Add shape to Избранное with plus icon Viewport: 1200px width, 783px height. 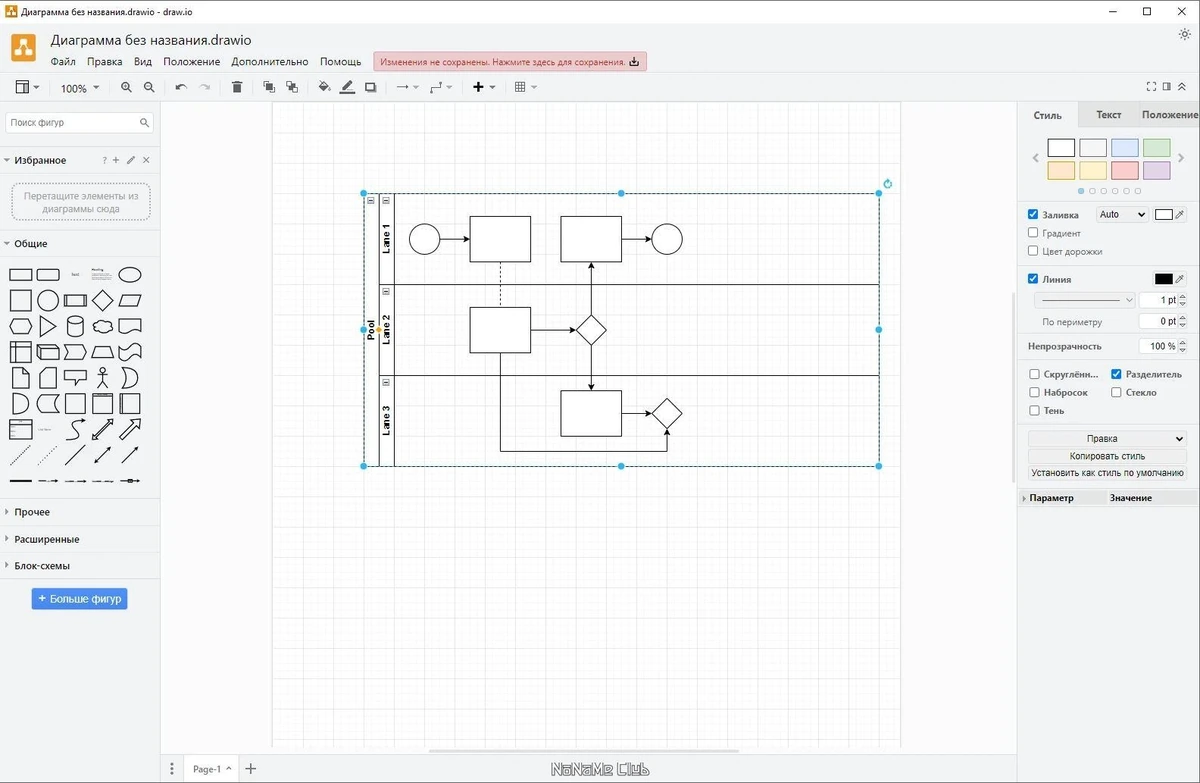click(x=116, y=160)
